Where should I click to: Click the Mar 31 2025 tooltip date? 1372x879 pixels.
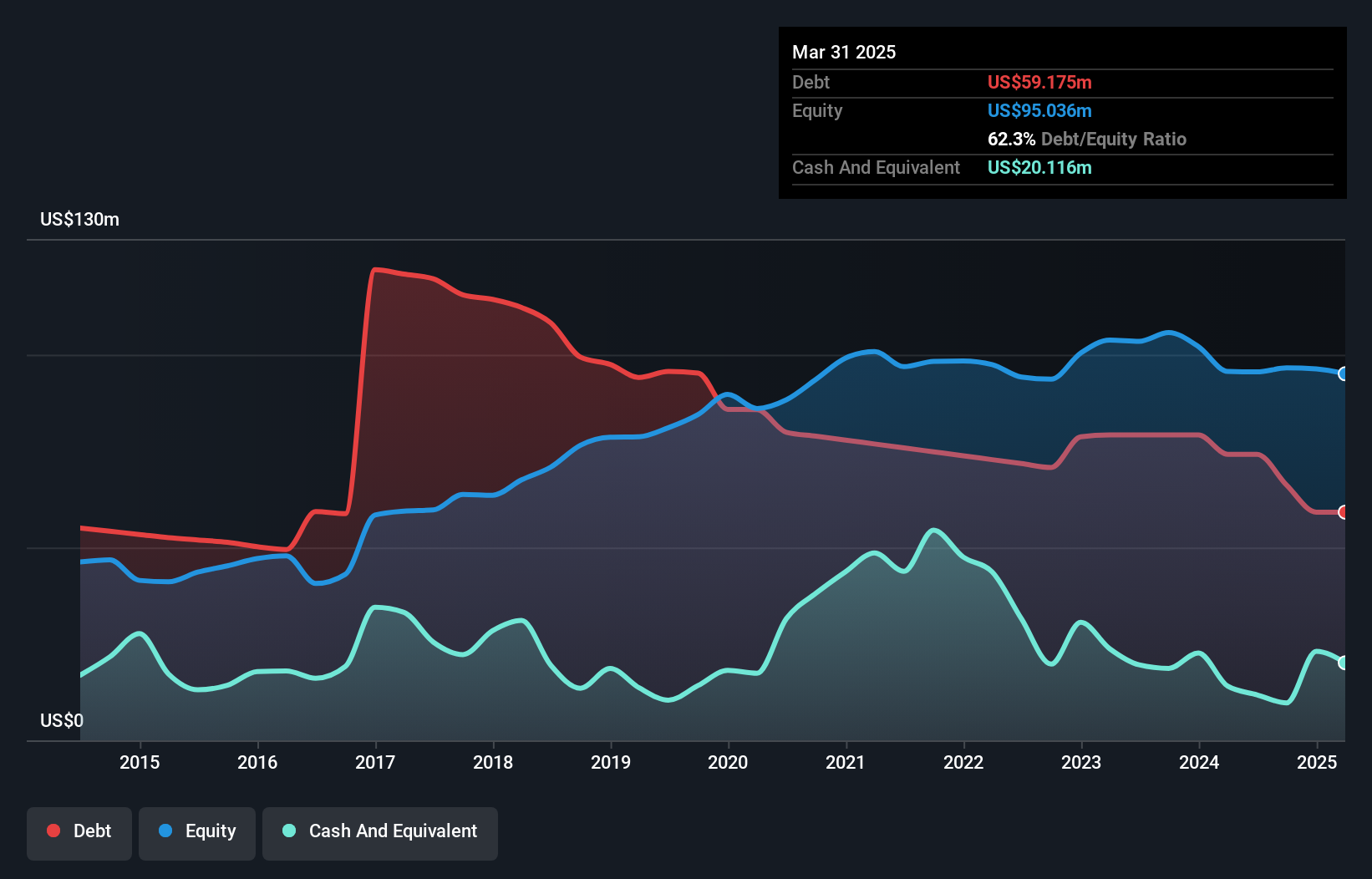[844, 52]
